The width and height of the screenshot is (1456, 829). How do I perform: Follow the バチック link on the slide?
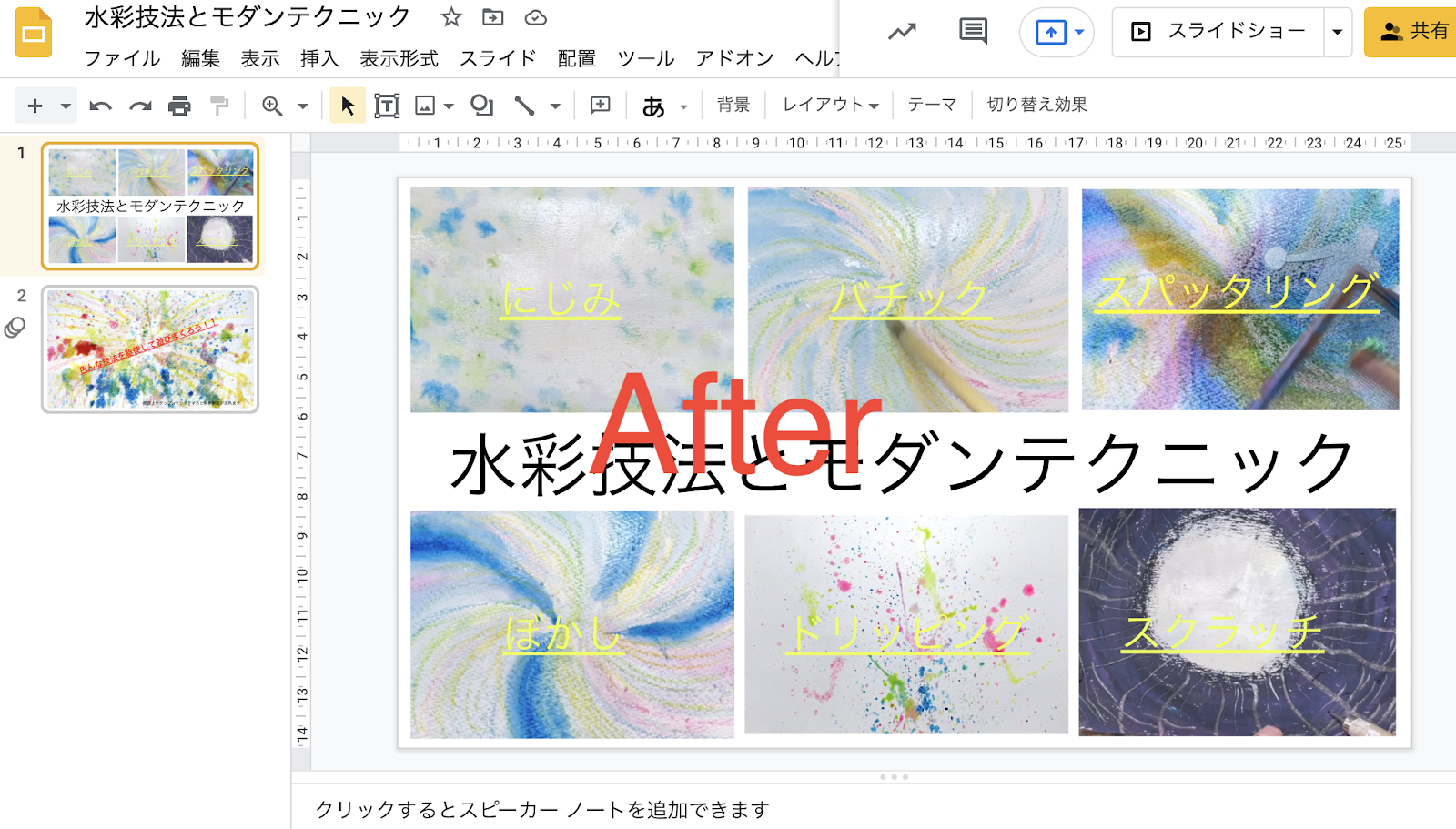[910, 298]
